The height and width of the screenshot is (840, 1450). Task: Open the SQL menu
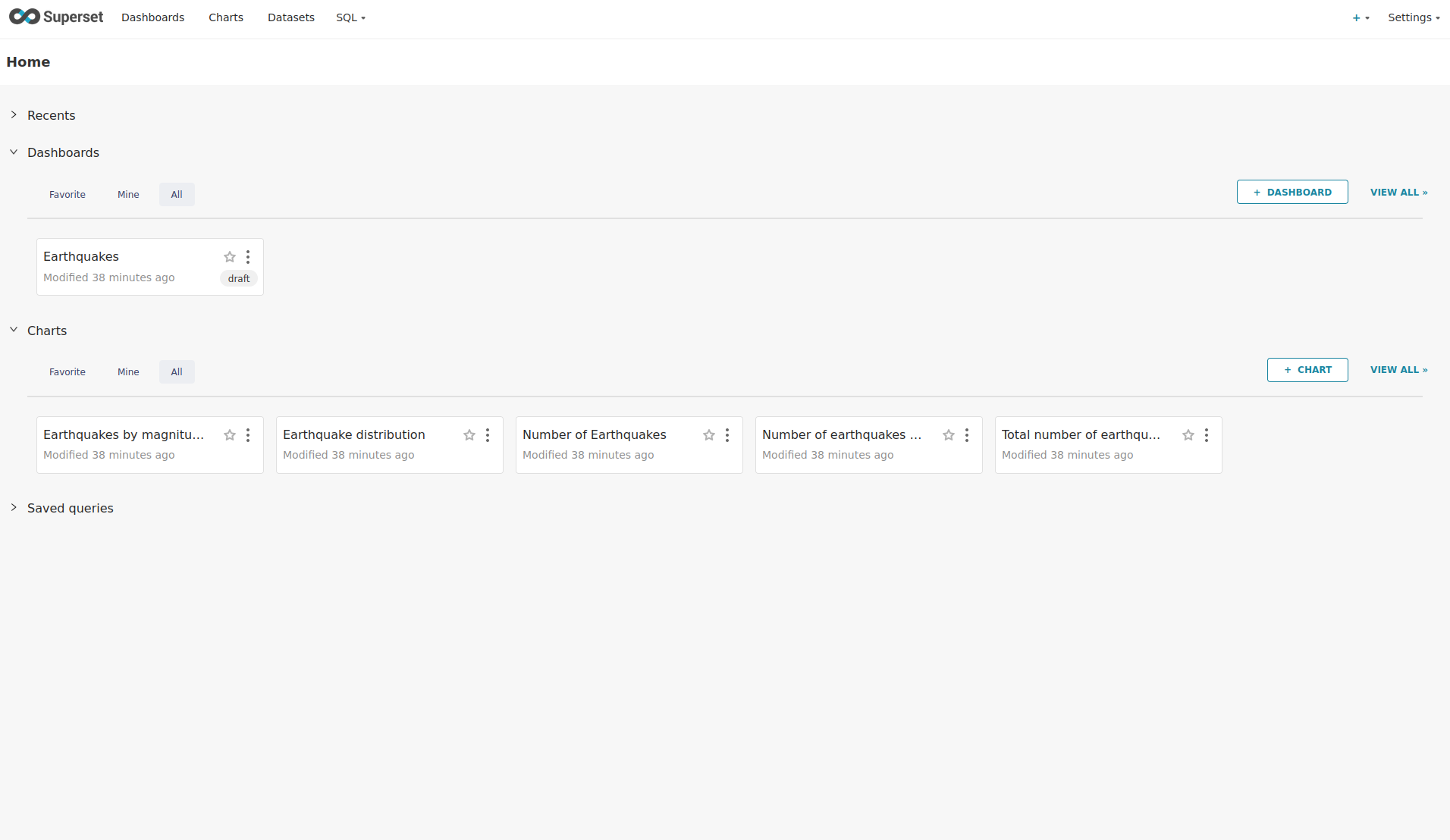pos(350,17)
